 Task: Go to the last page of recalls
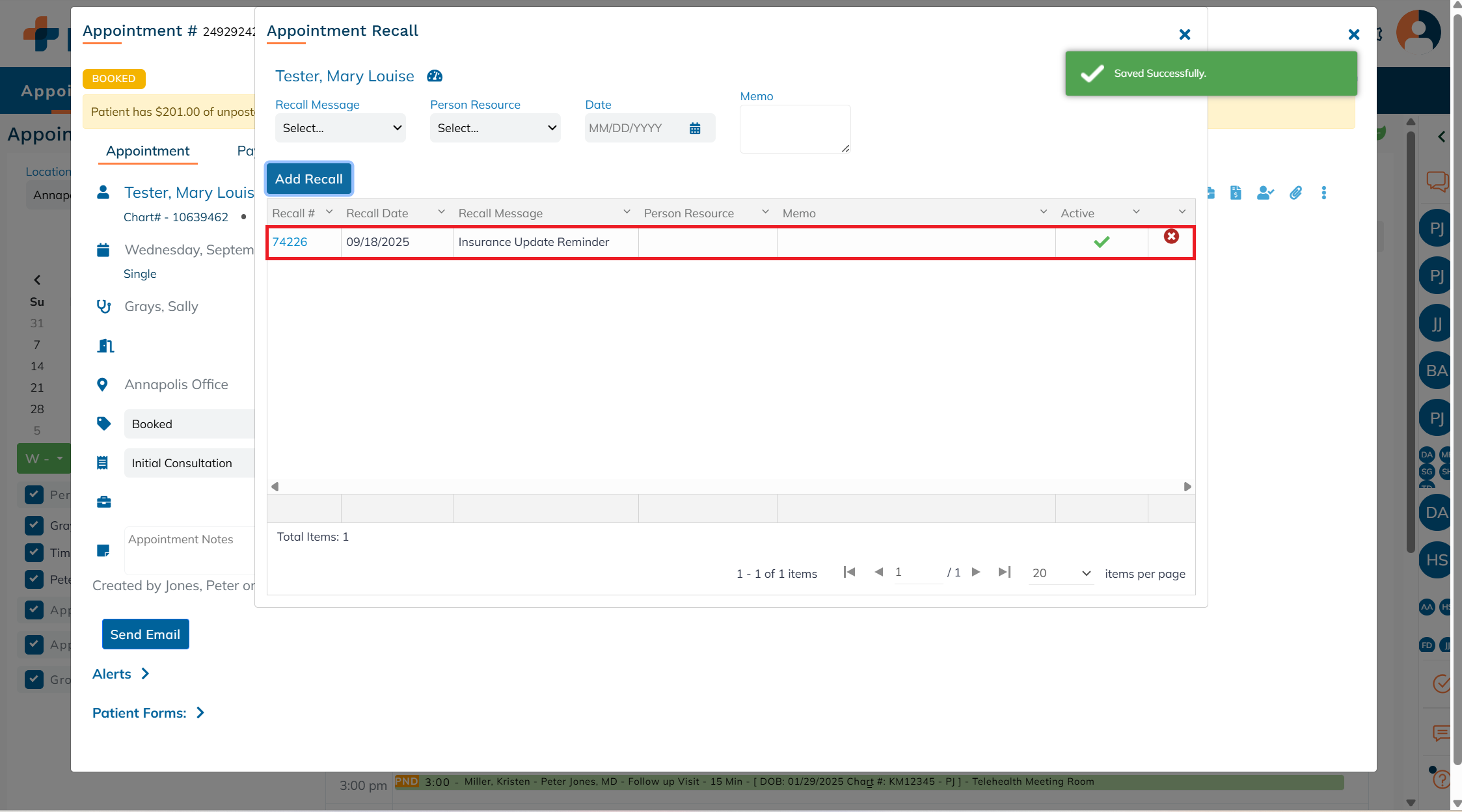(1004, 572)
